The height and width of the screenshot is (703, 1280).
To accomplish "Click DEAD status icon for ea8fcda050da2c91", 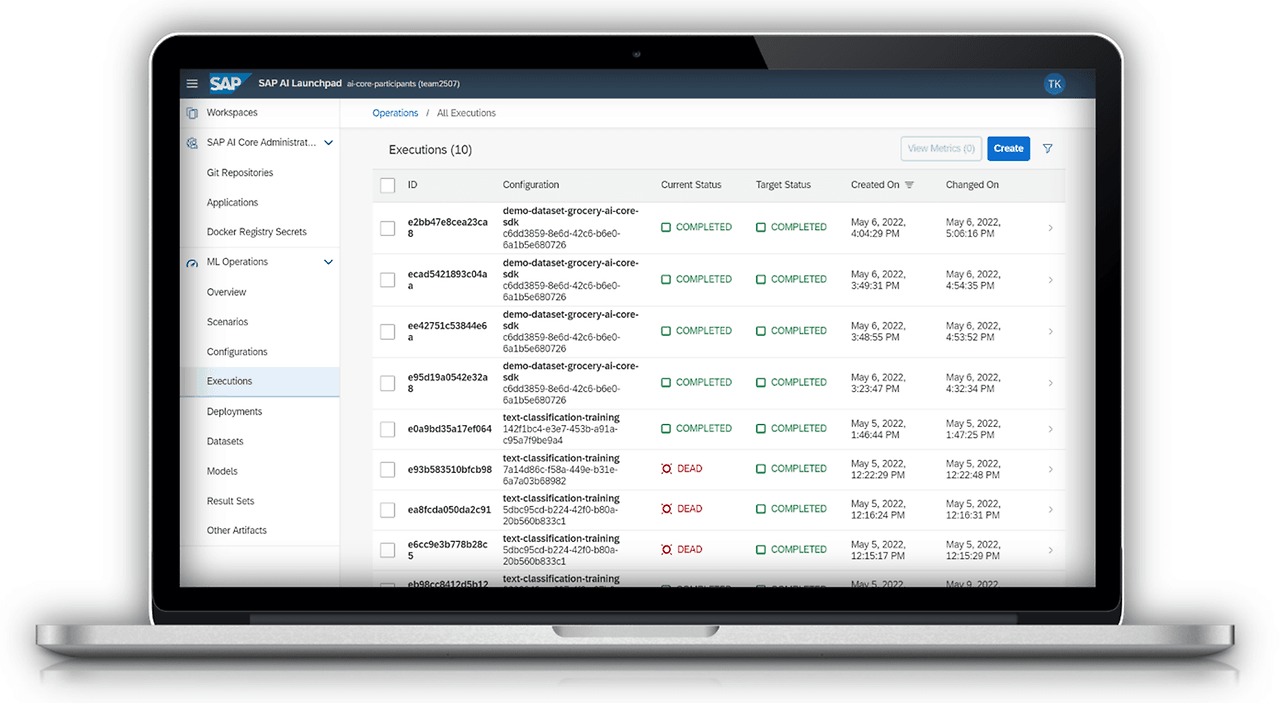I will (667, 509).
